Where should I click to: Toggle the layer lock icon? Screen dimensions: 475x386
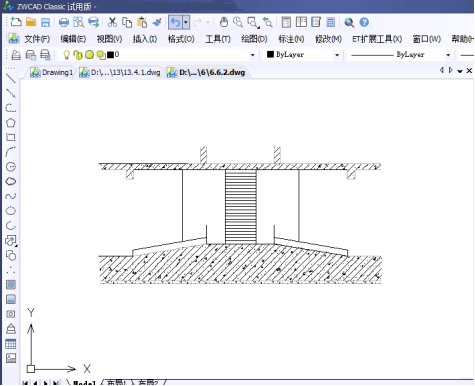coord(78,55)
